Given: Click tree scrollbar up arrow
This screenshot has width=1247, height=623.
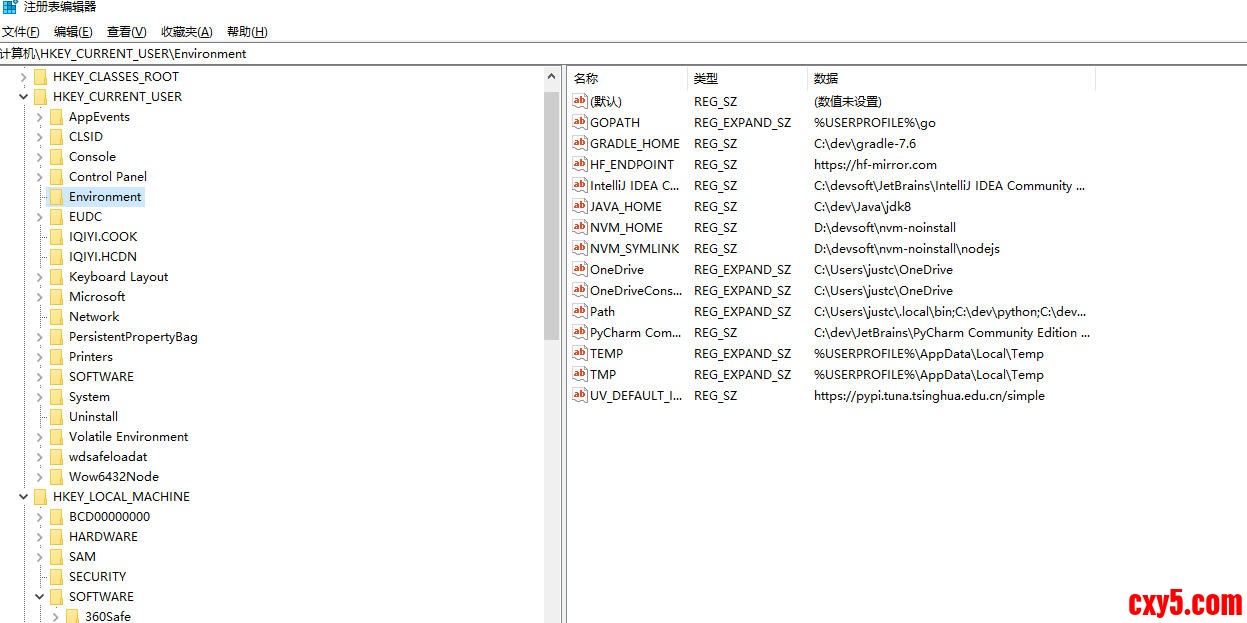Looking at the screenshot, I should [552, 77].
